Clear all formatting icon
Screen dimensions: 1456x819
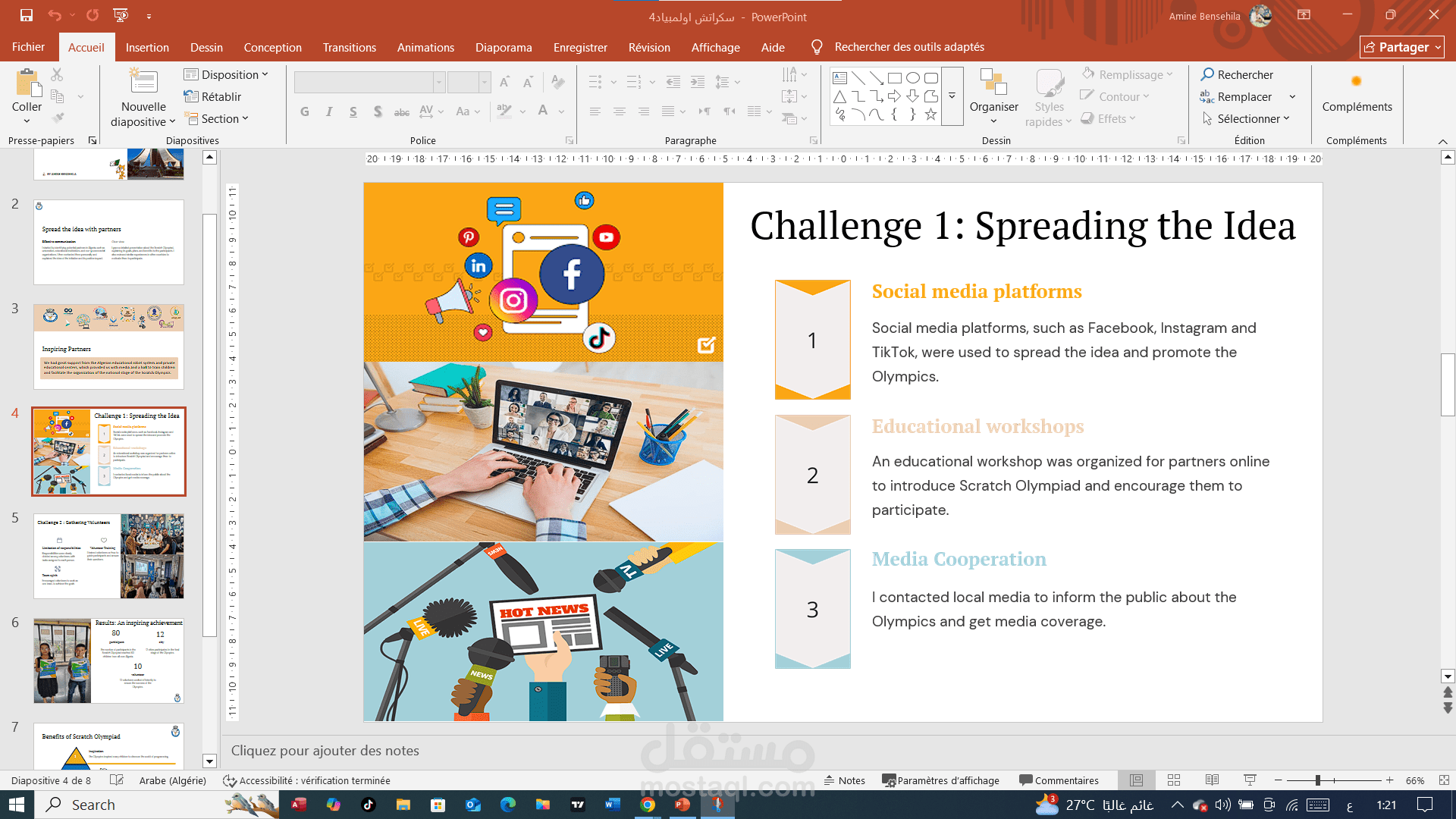coord(558,82)
